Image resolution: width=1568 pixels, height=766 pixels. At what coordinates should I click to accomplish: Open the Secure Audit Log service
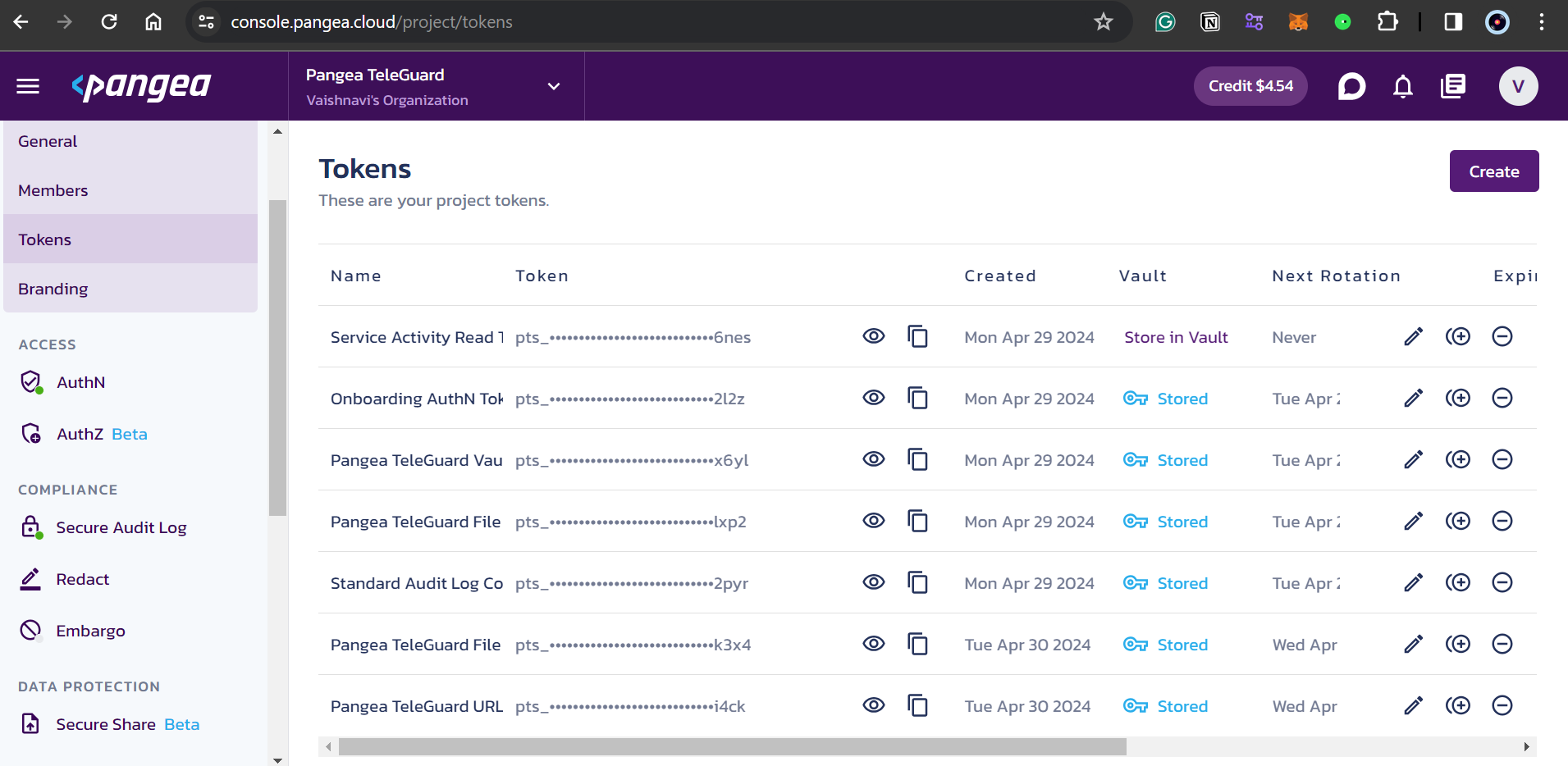(x=103, y=527)
